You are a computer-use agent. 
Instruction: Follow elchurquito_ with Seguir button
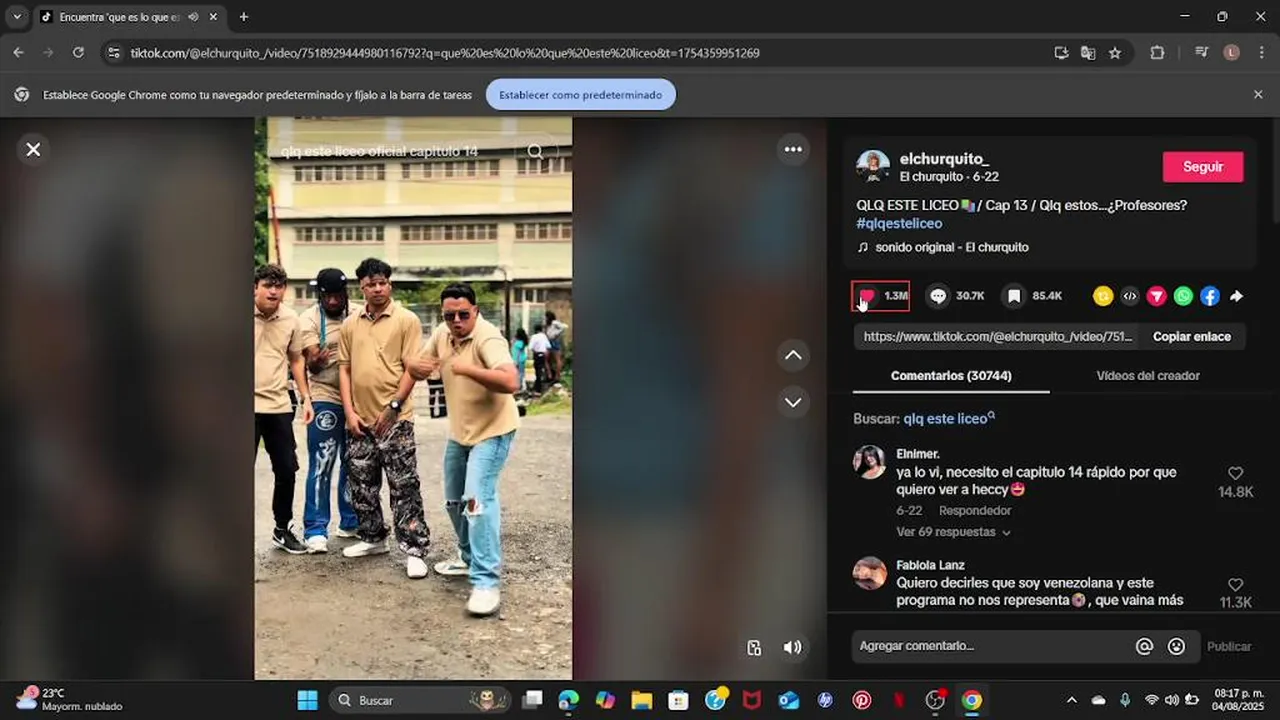(1203, 167)
